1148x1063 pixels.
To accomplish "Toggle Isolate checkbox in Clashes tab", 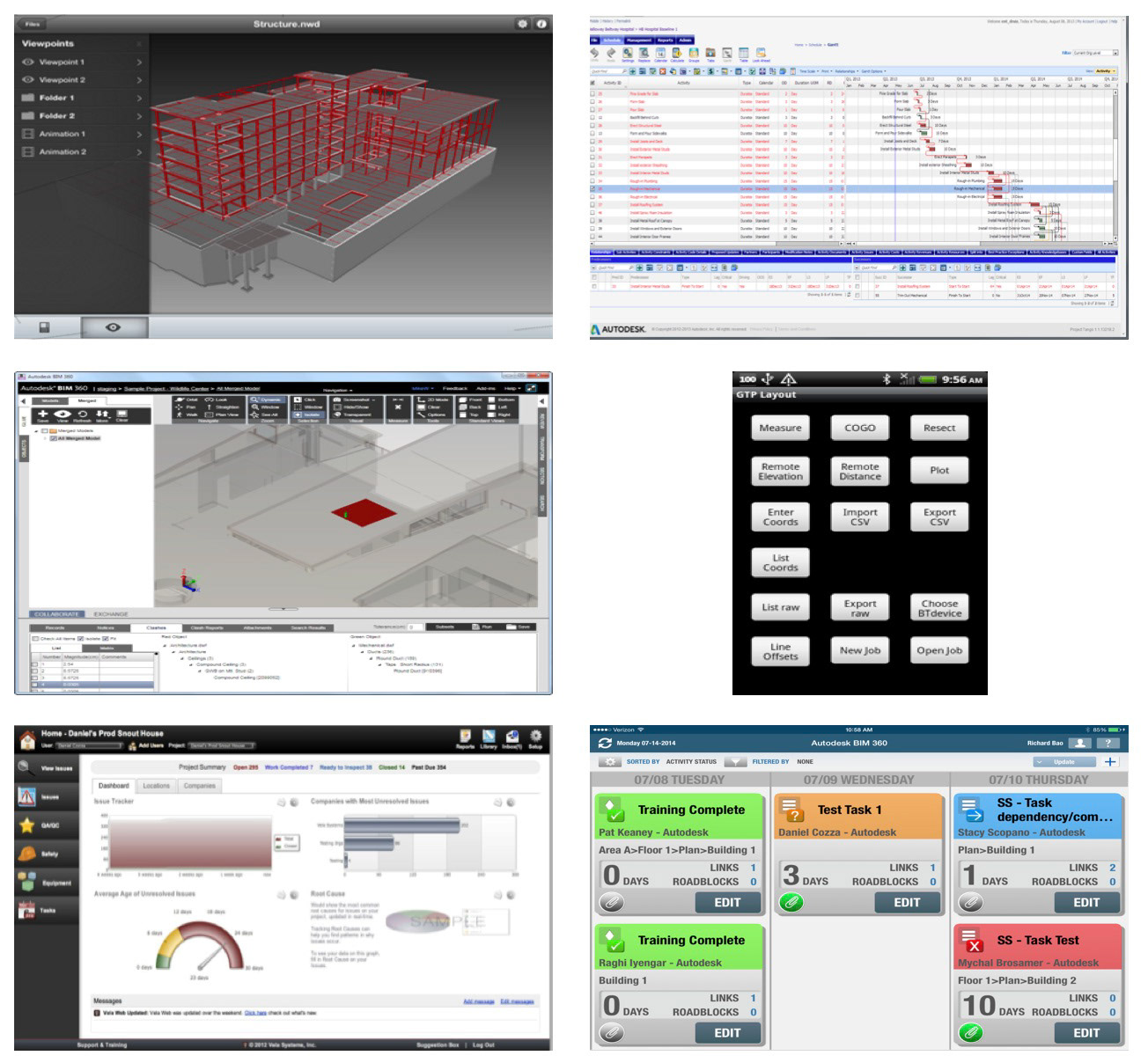I will point(80,639).
